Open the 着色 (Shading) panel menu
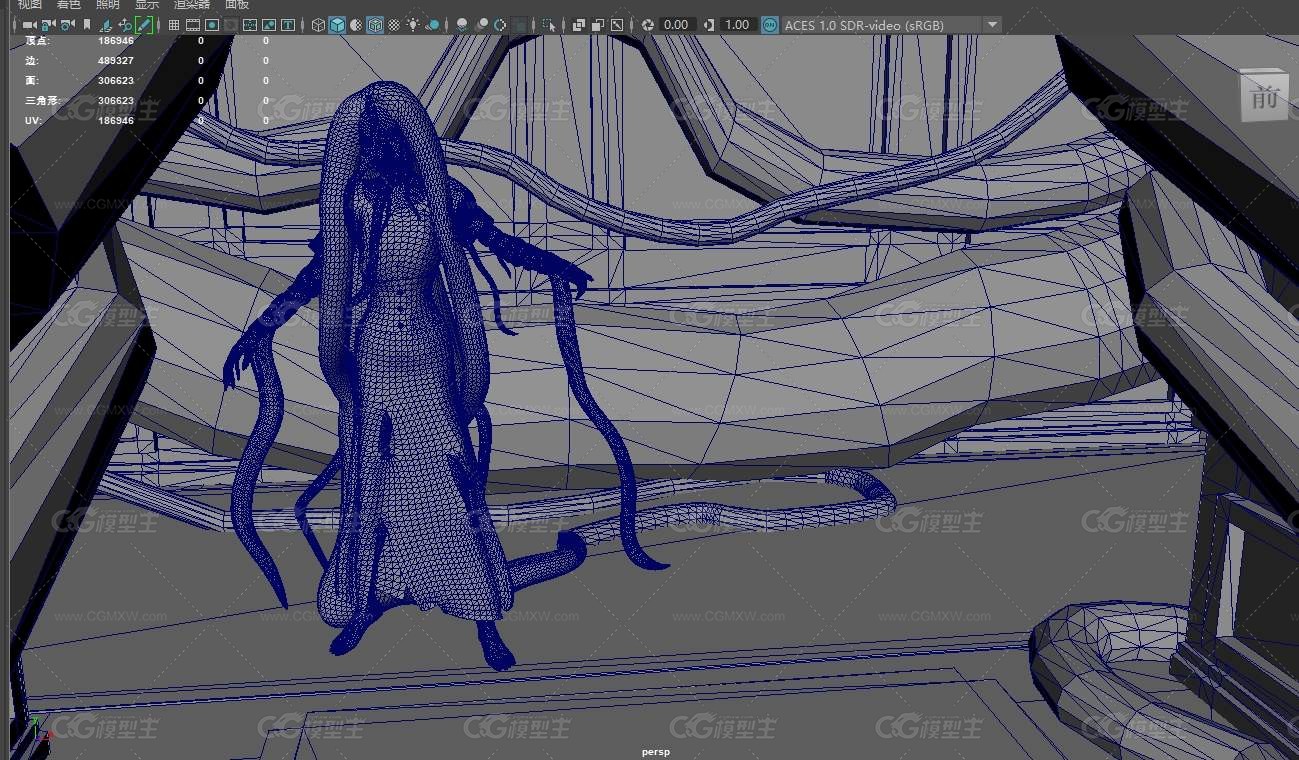 click(69, 4)
